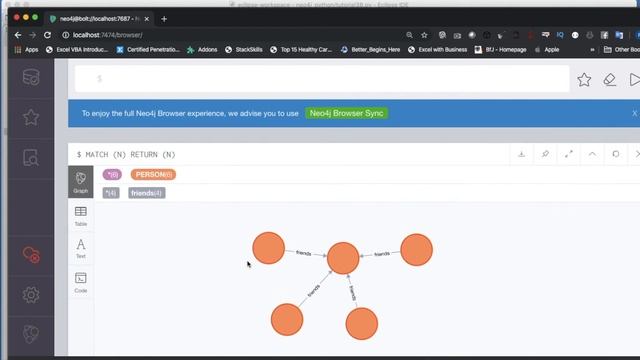Pin the MATCH result frame
Image resolution: width=640 pixels, height=360 pixels.
545,154
